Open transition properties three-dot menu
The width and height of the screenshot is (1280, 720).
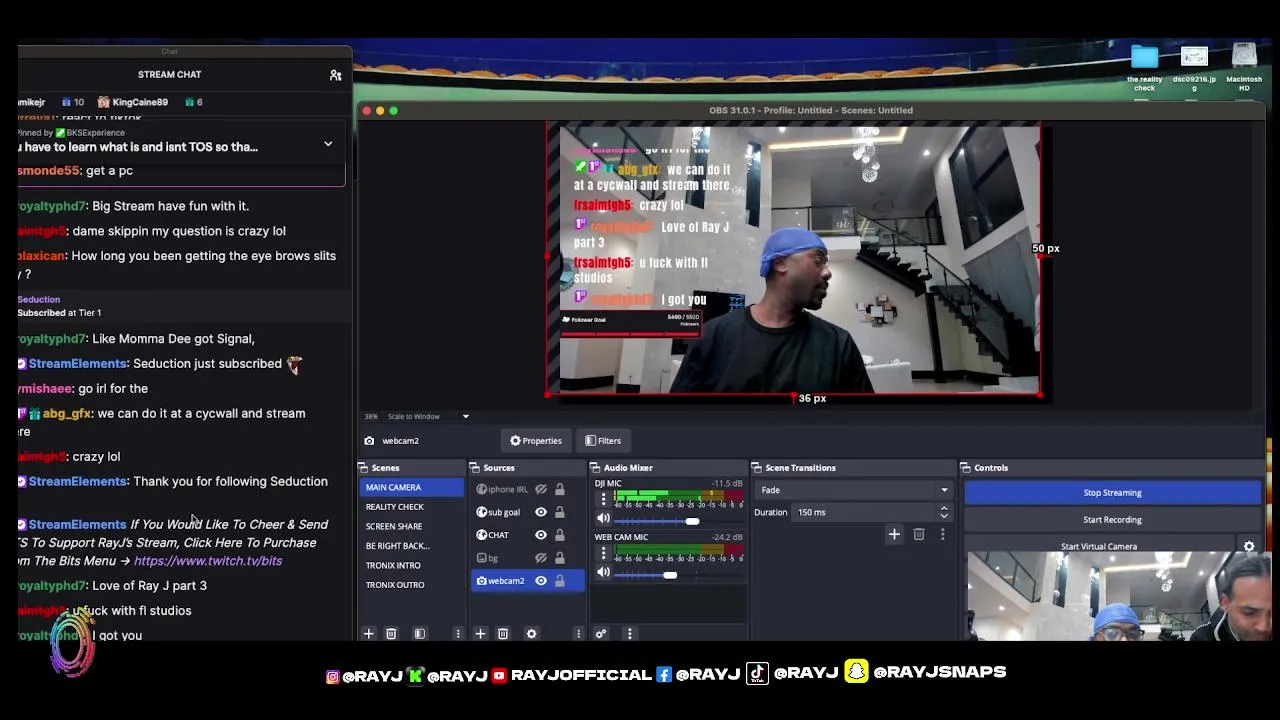coord(942,535)
